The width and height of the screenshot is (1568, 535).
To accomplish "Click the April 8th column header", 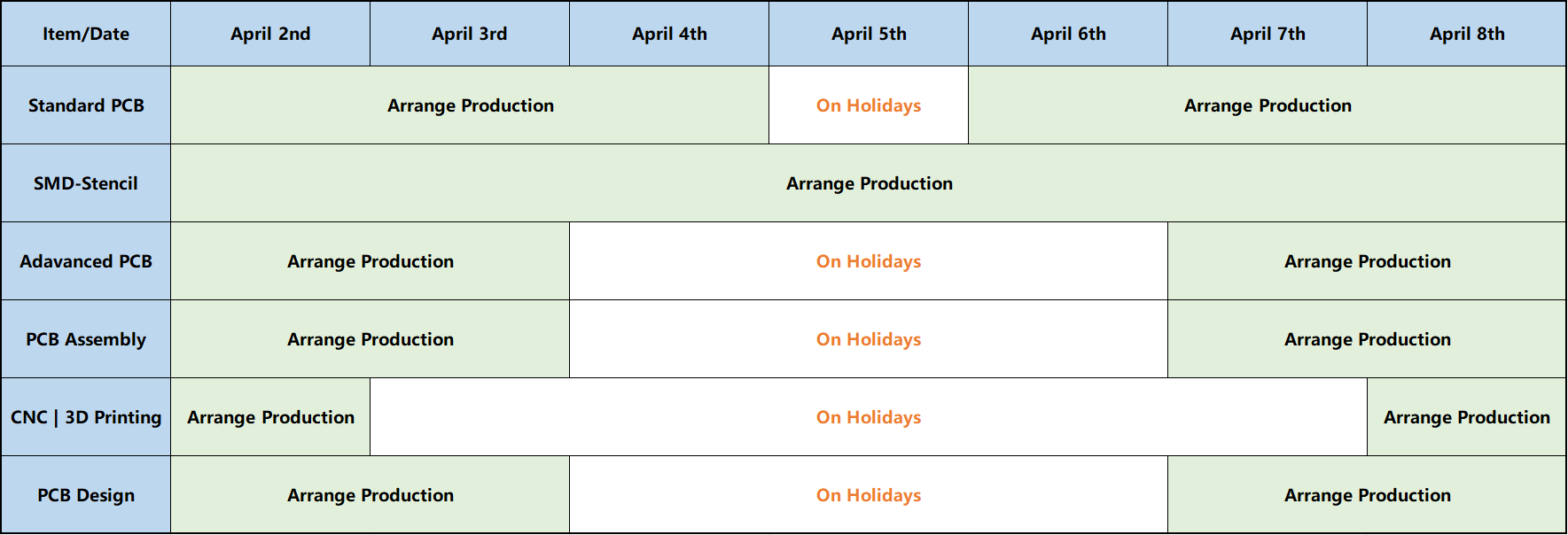I will tap(1467, 34).
